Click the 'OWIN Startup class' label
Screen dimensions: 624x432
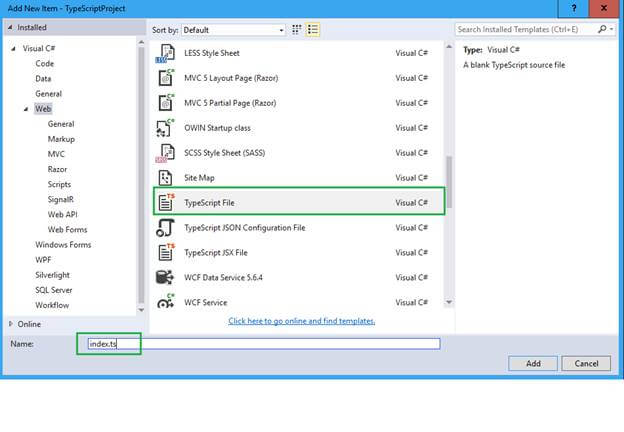tap(217, 128)
